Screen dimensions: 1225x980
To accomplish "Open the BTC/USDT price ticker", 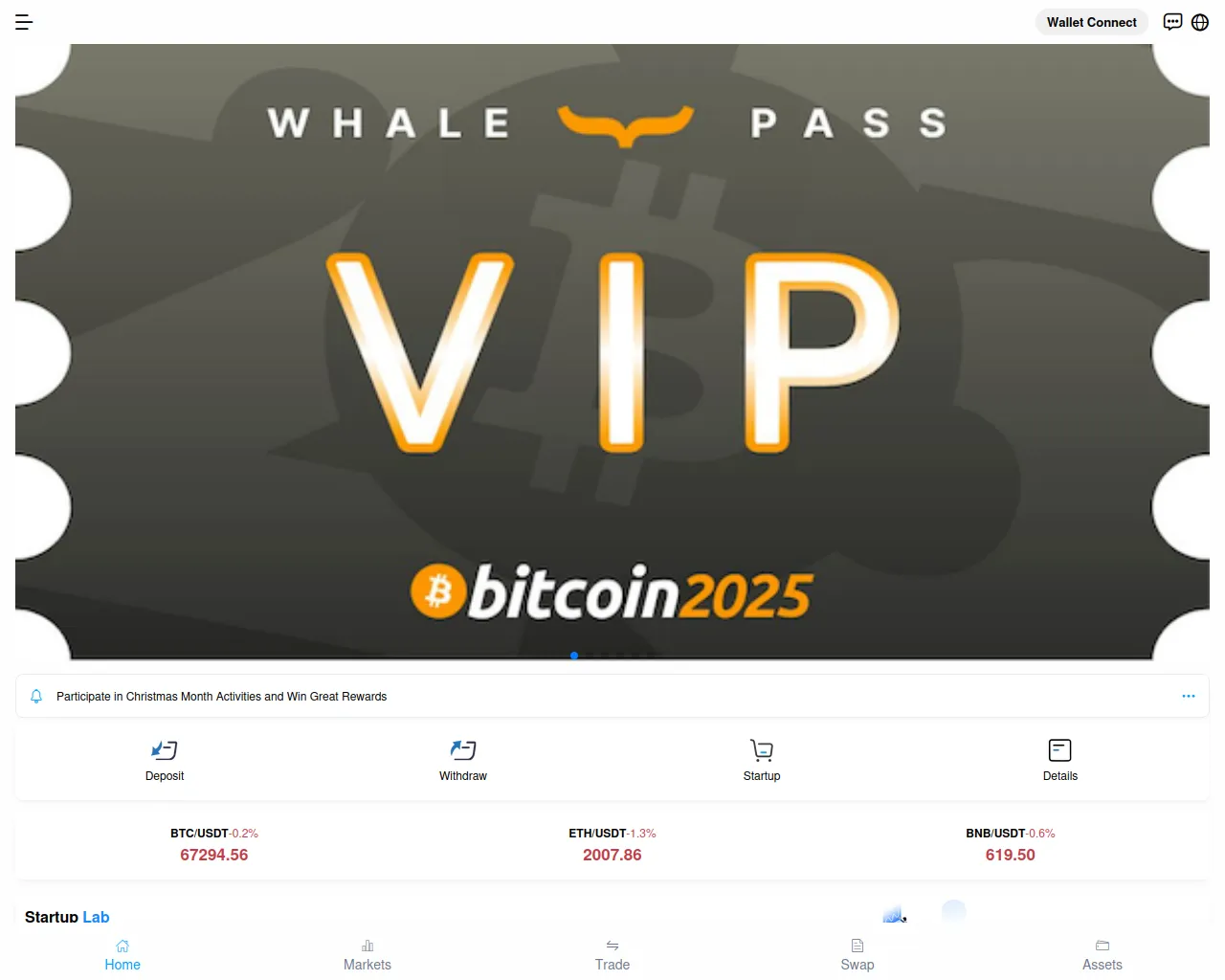I will point(214,845).
